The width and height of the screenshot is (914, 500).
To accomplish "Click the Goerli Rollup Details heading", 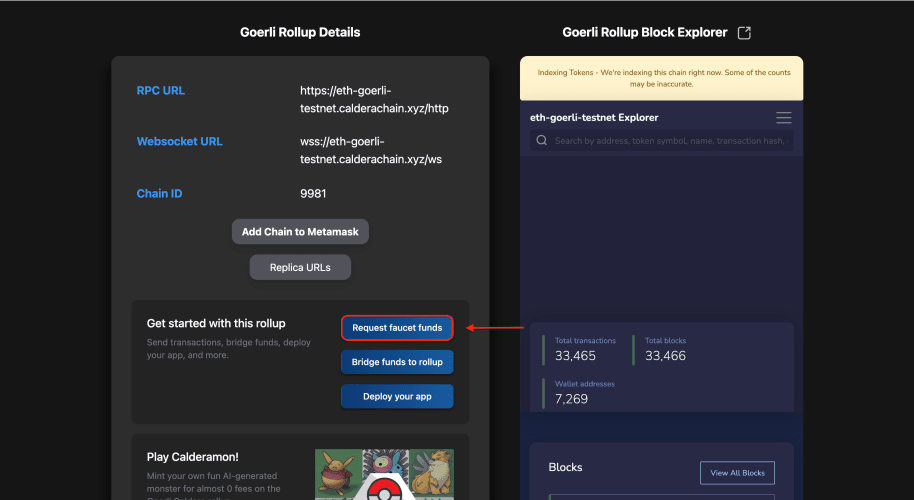I will (300, 33).
